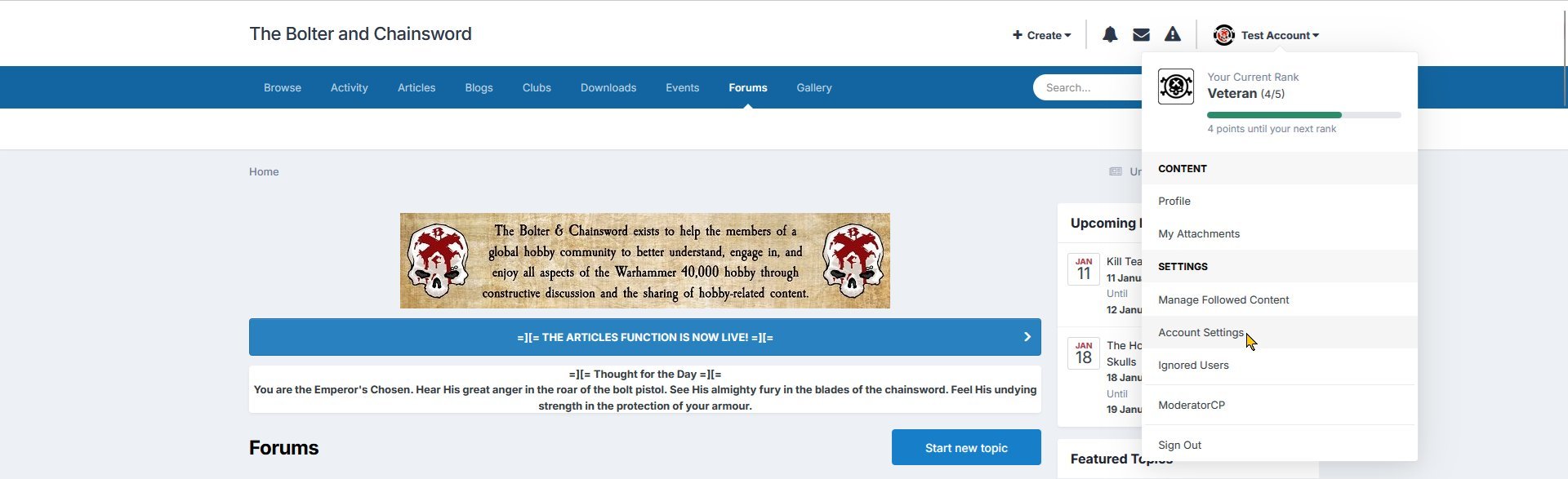Click the rank progress bar
This screenshot has height=479, width=1568.
coord(1303,115)
